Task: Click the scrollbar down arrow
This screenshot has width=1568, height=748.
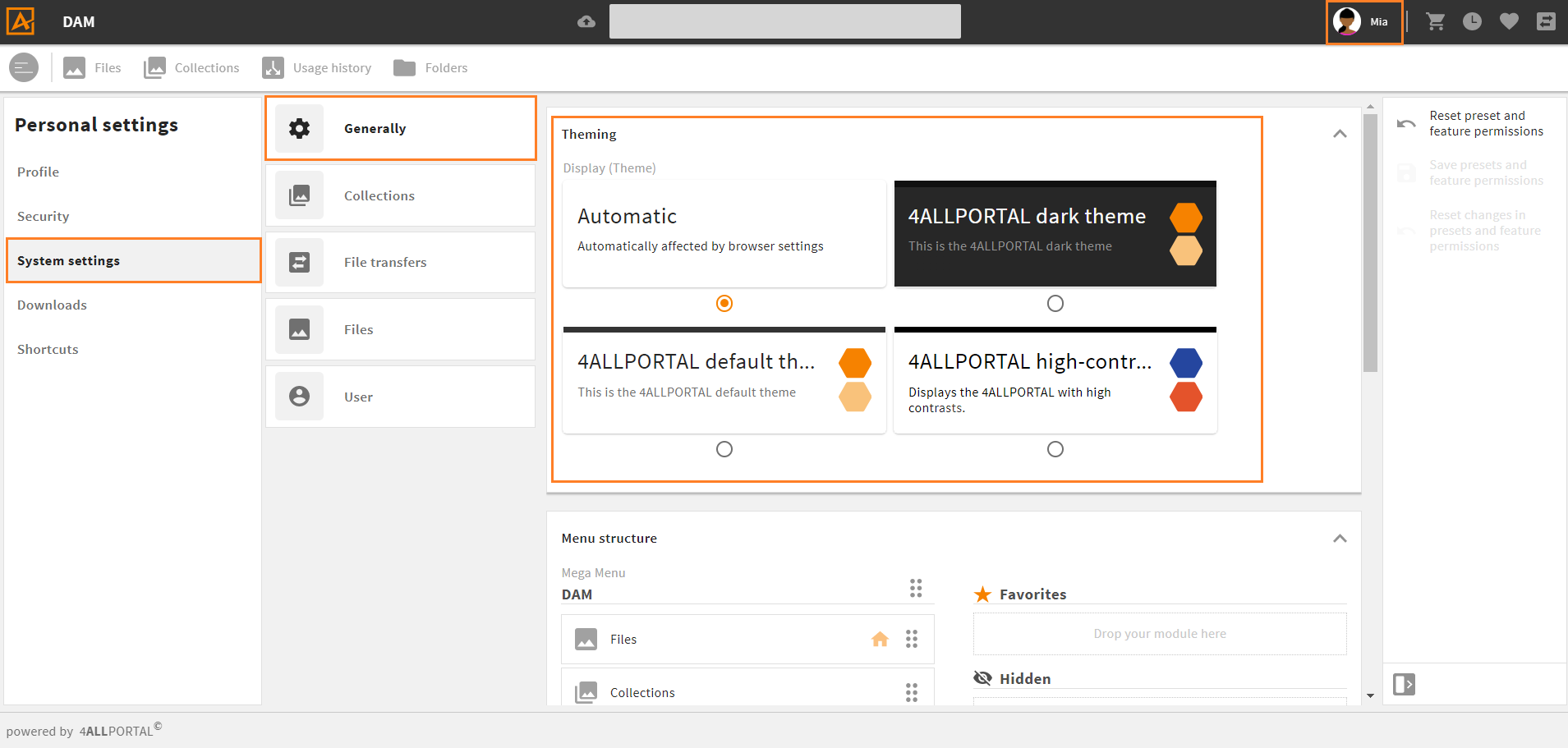Action: point(1370,695)
